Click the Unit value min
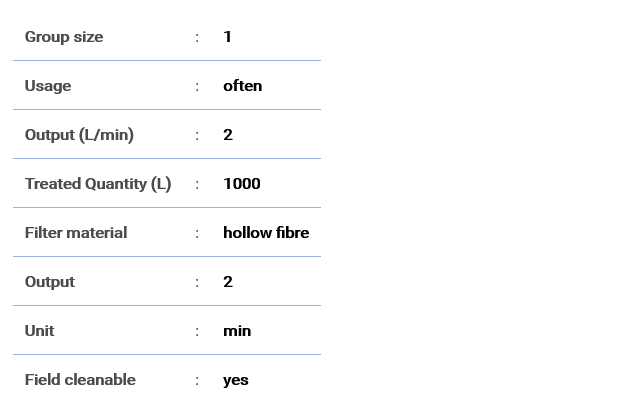Viewport: 628px width, 415px height. [x=237, y=331]
